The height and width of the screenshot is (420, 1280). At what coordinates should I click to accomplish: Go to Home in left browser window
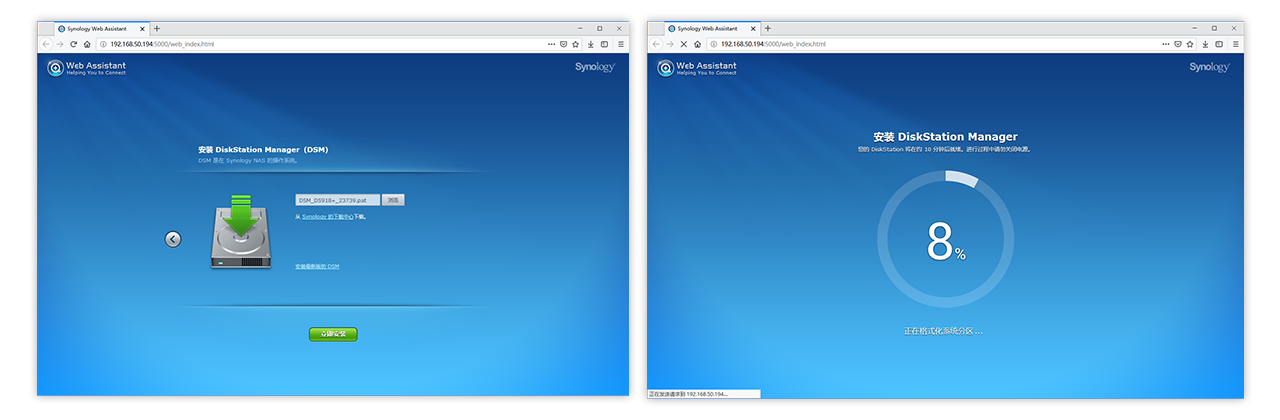[x=87, y=44]
